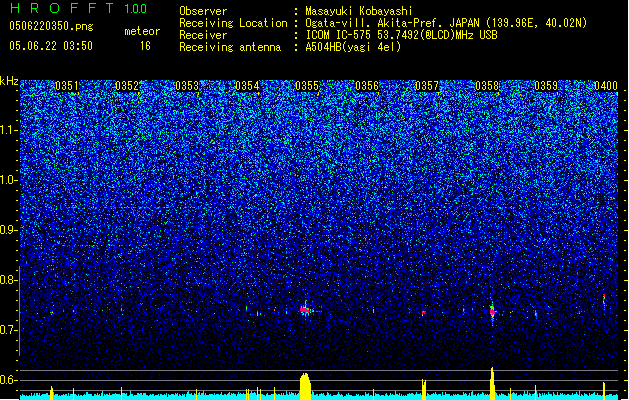Click the 0400 time marker
The height and width of the screenshot is (400, 629).
tap(606, 86)
